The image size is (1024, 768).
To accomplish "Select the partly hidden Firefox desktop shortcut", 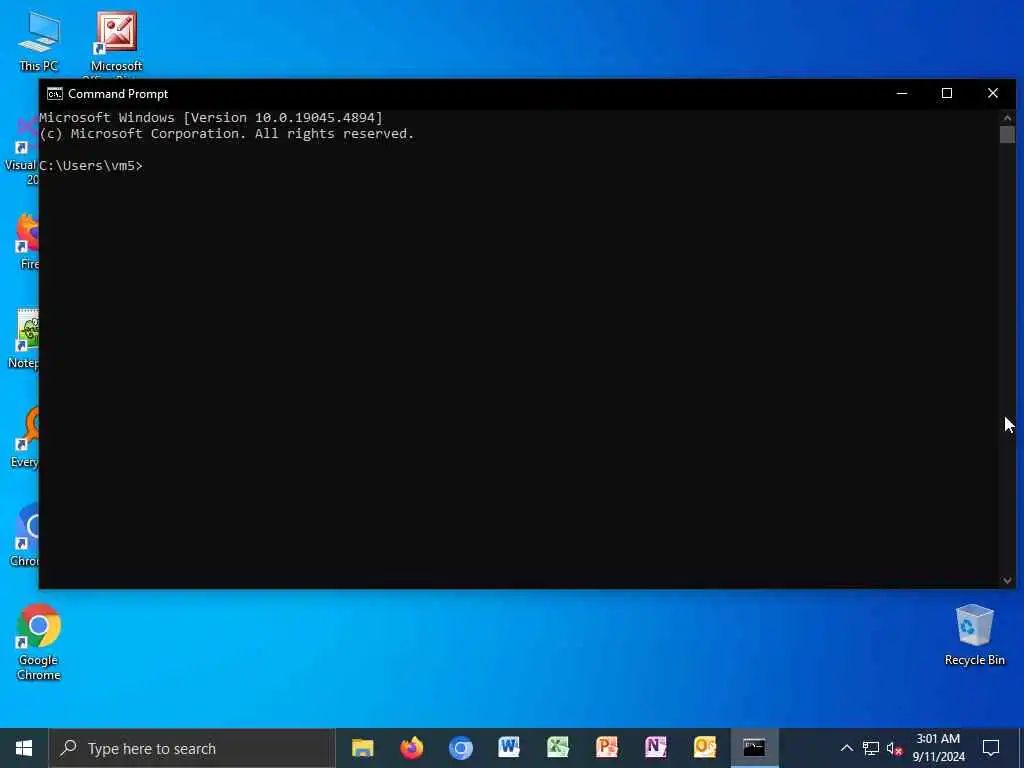I will [x=28, y=242].
